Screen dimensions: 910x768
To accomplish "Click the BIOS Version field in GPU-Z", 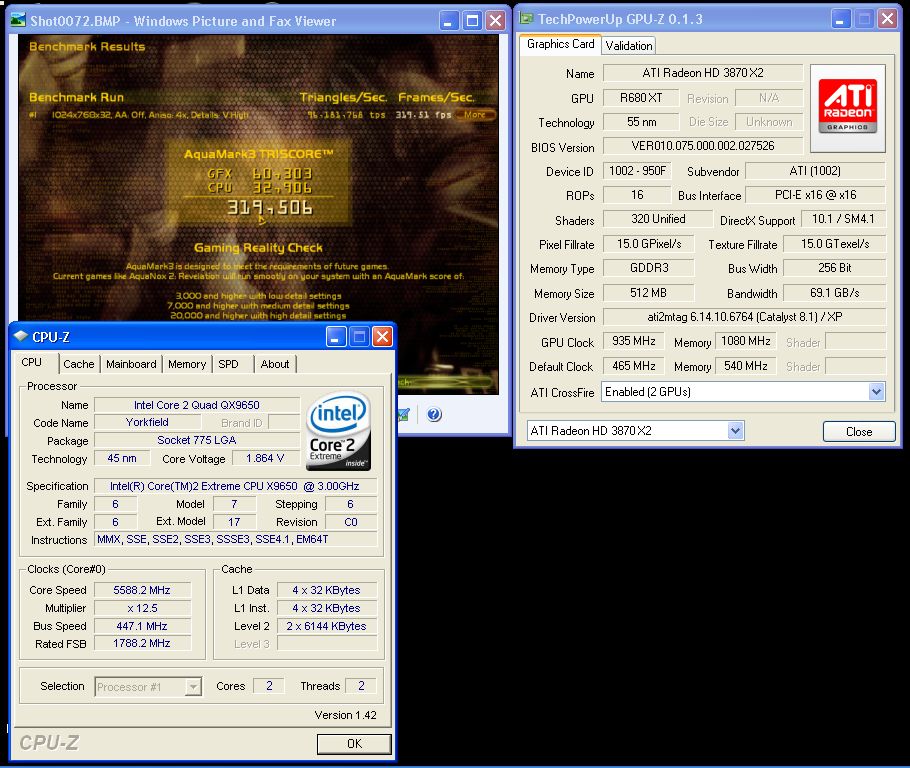I will click(703, 146).
